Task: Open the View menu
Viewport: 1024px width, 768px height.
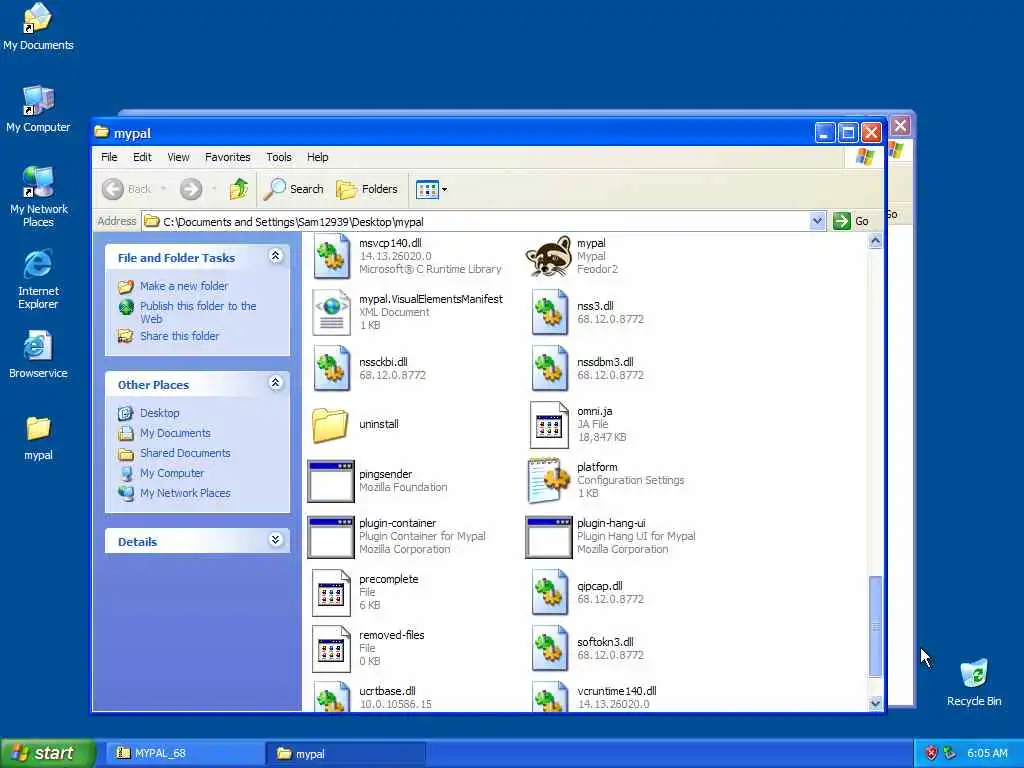Action: click(178, 157)
